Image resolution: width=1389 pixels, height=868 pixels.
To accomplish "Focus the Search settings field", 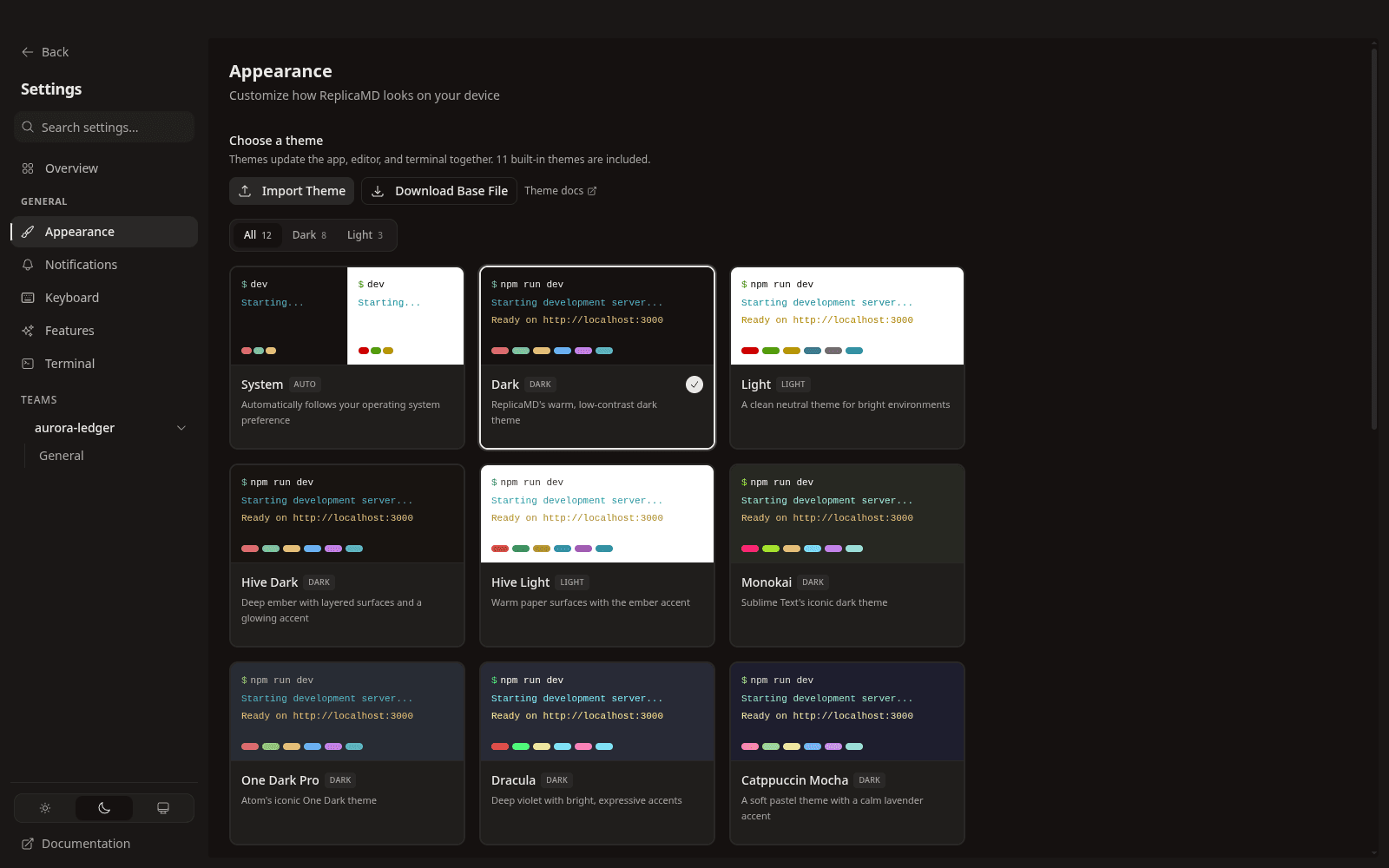I will [x=104, y=127].
